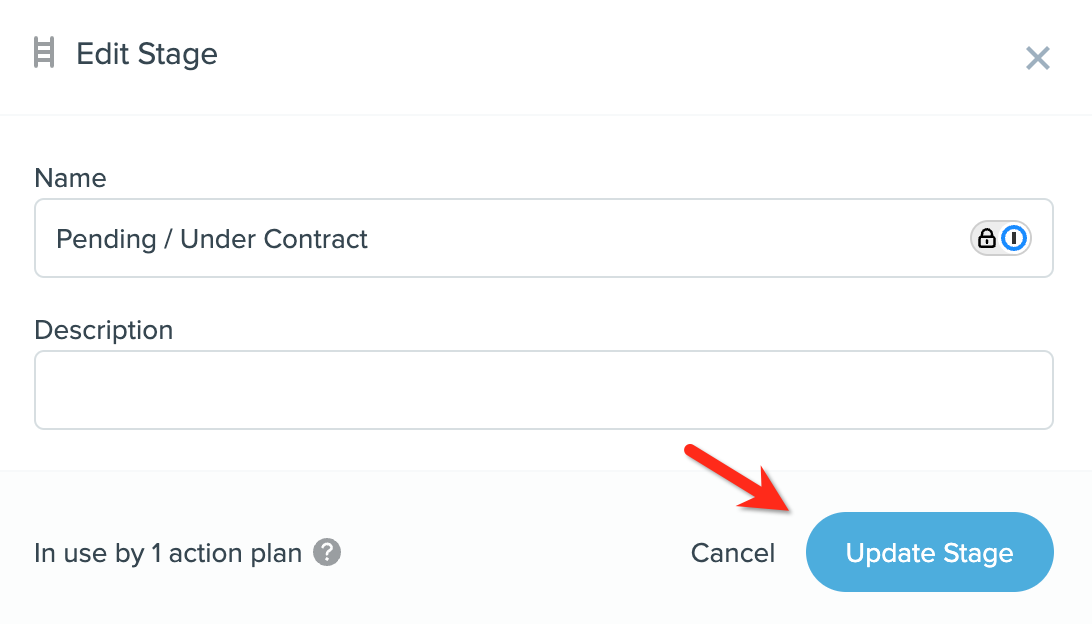Focus the empty Description text box

click(x=543, y=390)
